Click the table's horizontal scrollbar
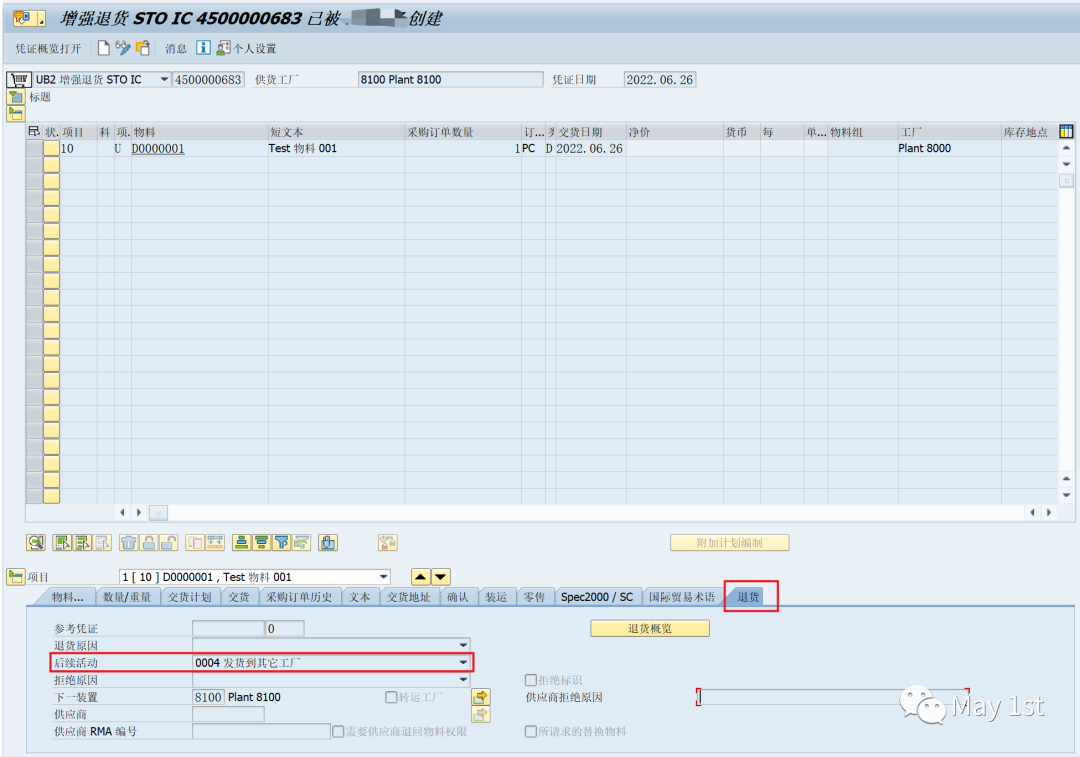1080x757 pixels. click(x=157, y=512)
